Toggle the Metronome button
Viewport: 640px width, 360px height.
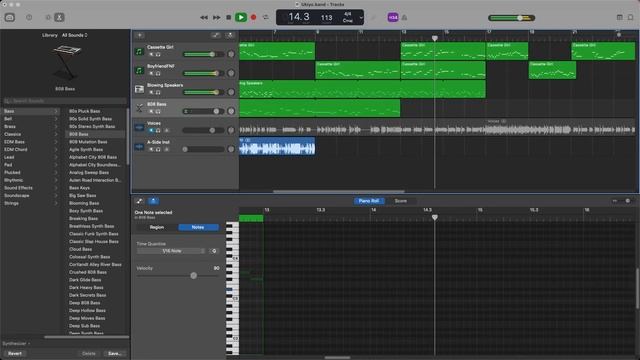point(404,18)
